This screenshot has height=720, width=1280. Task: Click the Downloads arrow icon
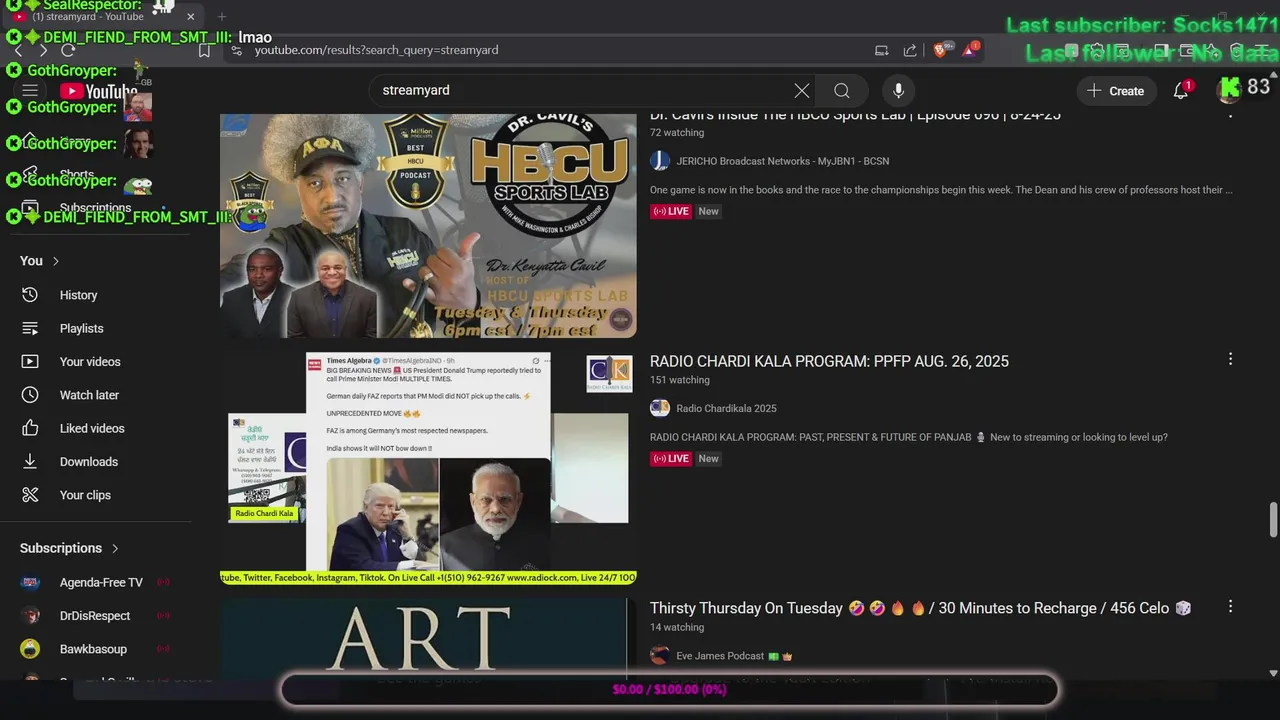click(30, 462)
